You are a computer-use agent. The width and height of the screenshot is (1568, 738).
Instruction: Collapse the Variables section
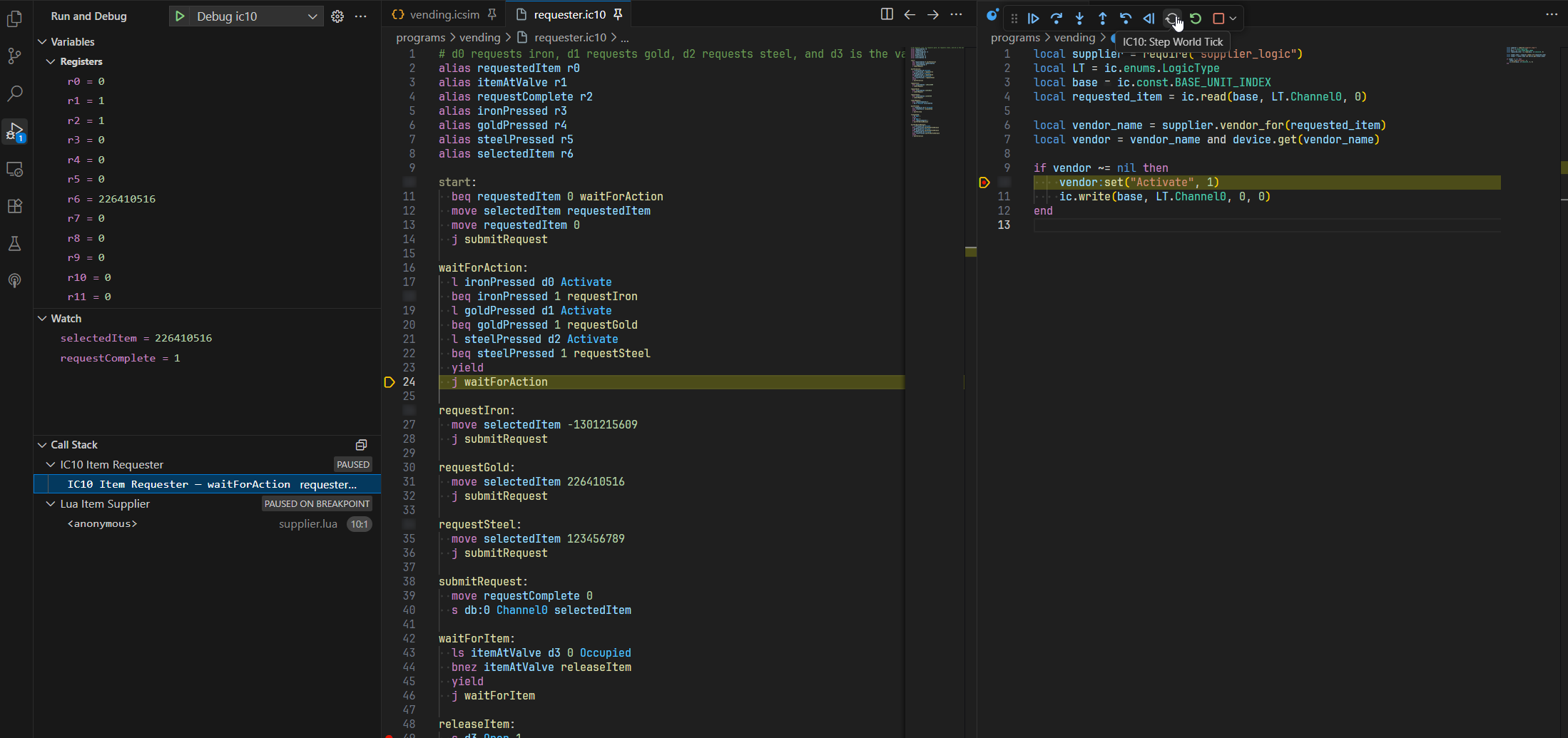pyautogui.click(x=43, y=42)
